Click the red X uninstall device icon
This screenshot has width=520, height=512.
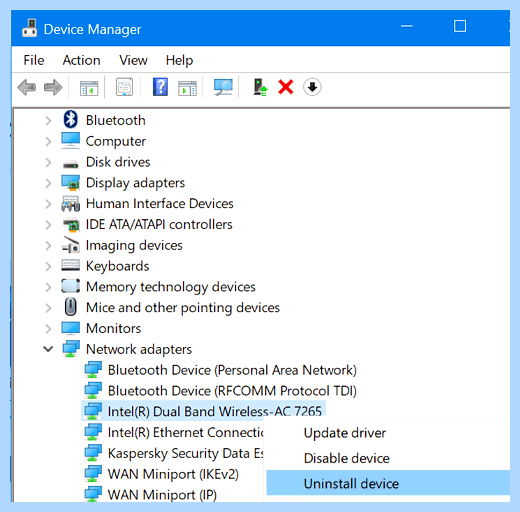[286, 87]
